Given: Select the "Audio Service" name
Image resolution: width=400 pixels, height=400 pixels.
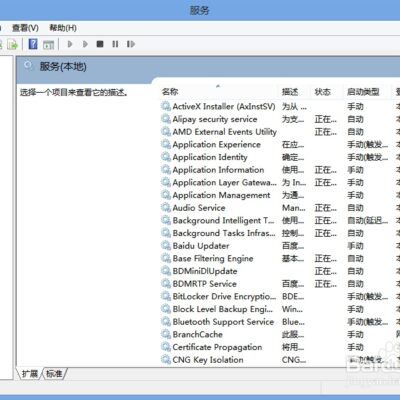Looking at the screenshot, I should coord(199,208).
